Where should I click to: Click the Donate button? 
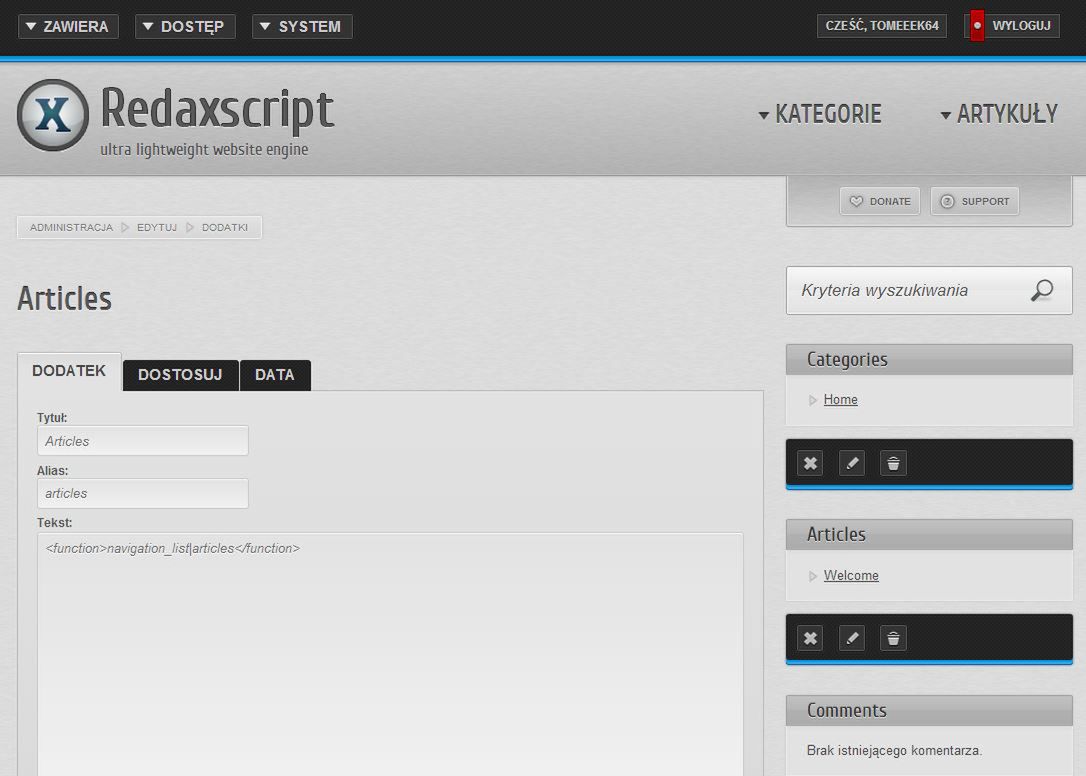[x=880, y=201]
